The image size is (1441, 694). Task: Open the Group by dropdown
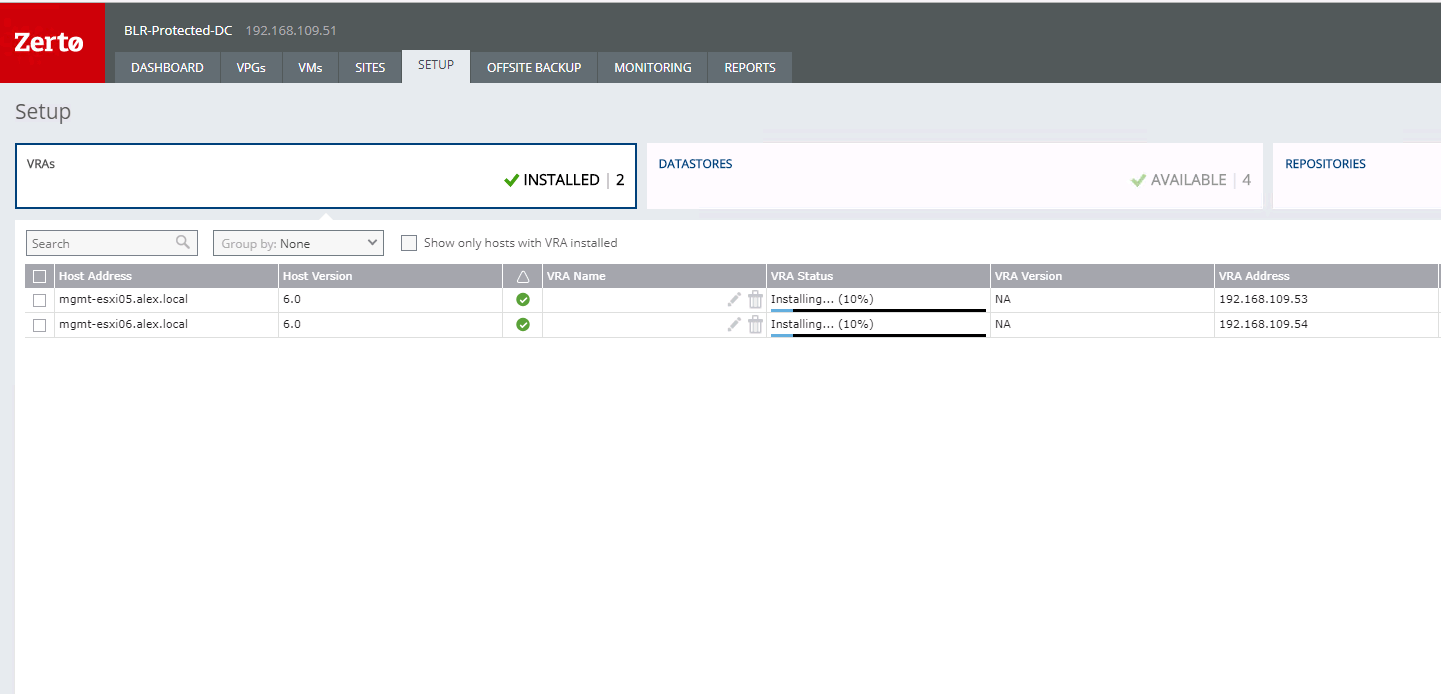298,243
